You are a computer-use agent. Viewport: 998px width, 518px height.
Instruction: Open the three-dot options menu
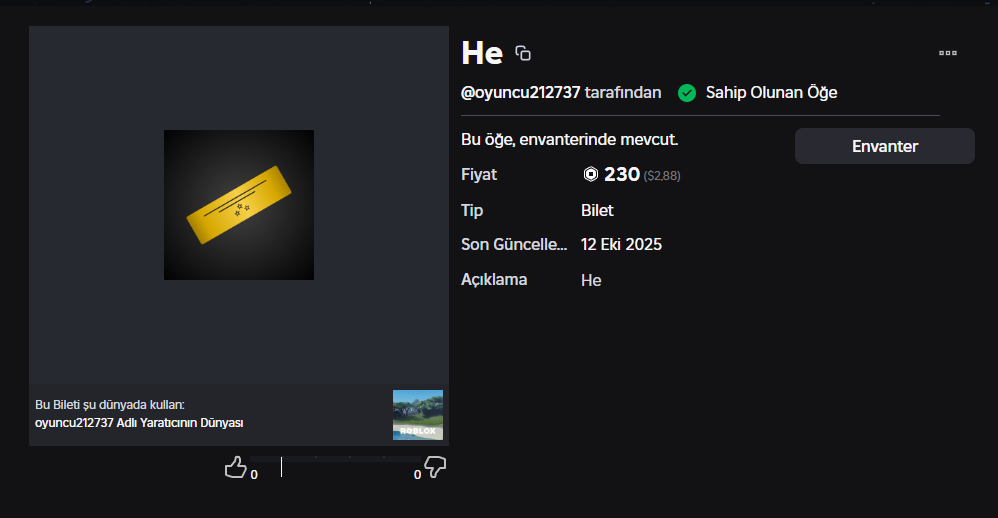pos(948,53)
